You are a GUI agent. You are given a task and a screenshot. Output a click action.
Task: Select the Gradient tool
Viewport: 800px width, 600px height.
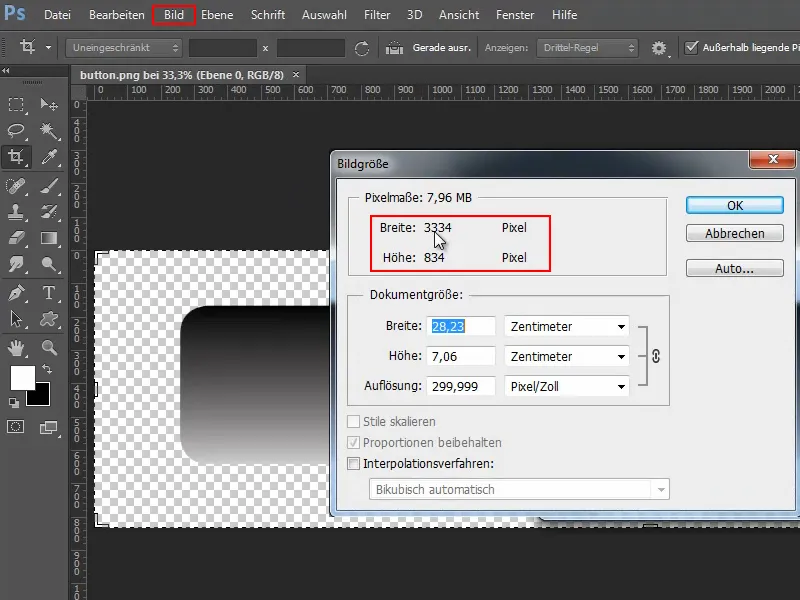point(49,238)
